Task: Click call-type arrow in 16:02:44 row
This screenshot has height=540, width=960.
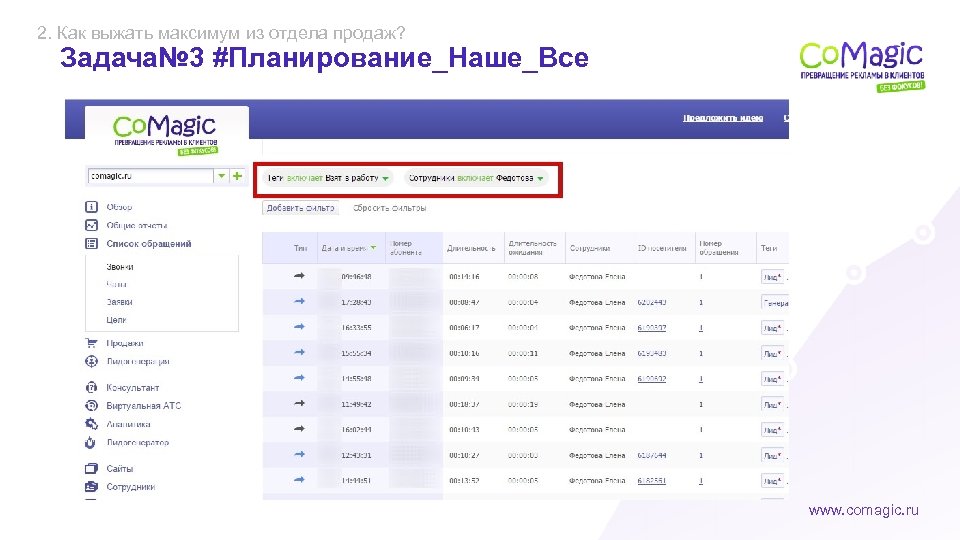Action: [x=299, y=429]
